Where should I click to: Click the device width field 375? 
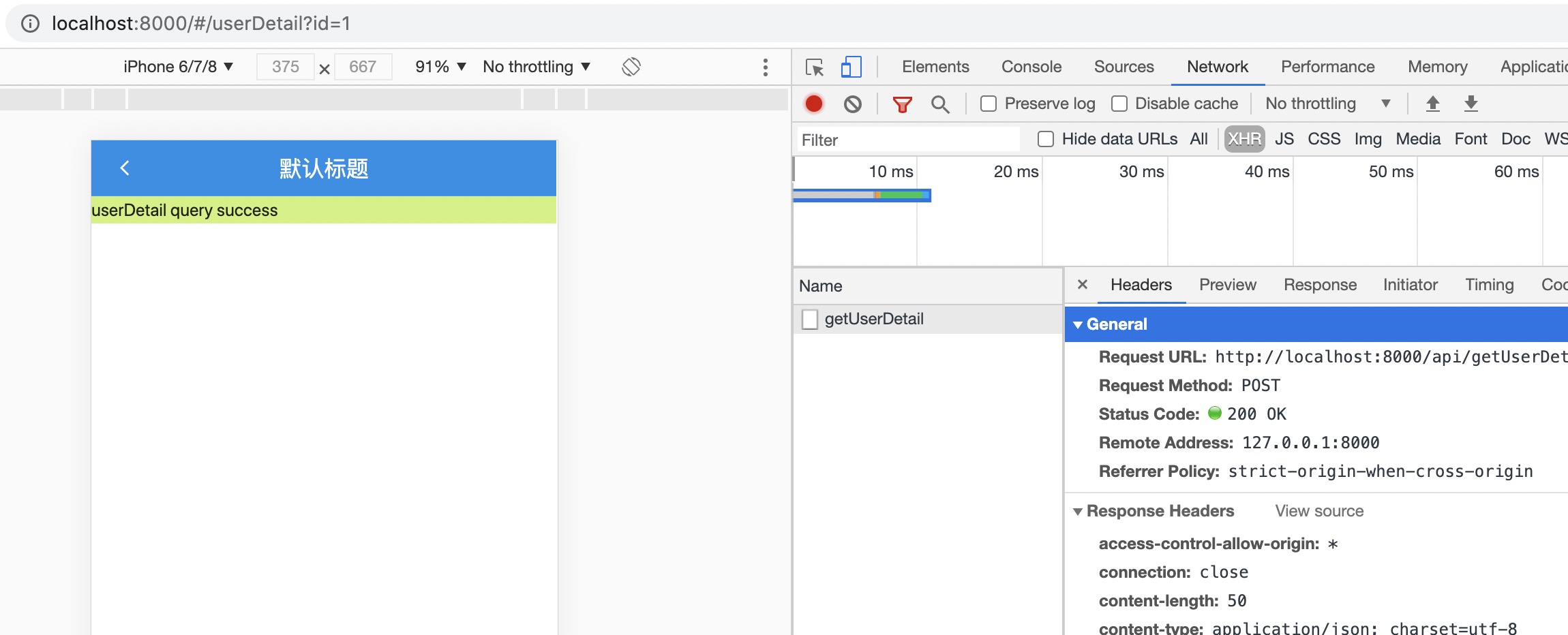pyautogui.click(x=285, y=67)
